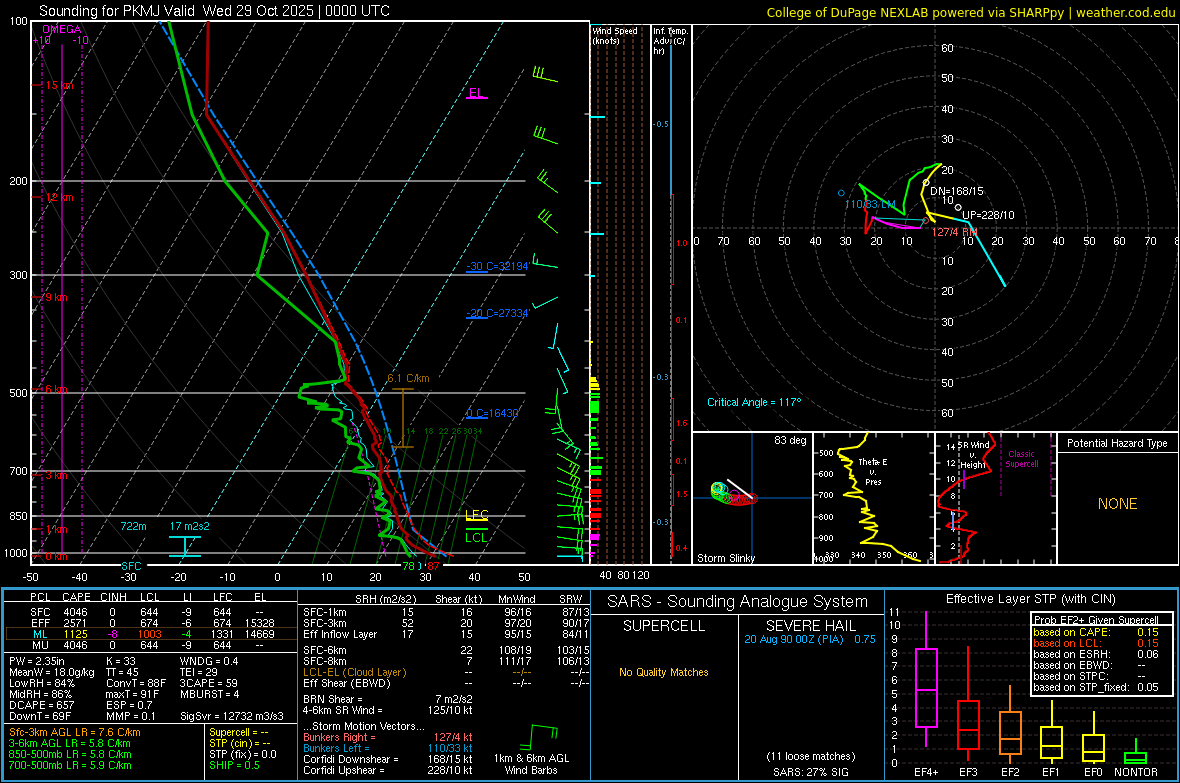Click the Corfidi Downshear vector row

pos(388,759)
